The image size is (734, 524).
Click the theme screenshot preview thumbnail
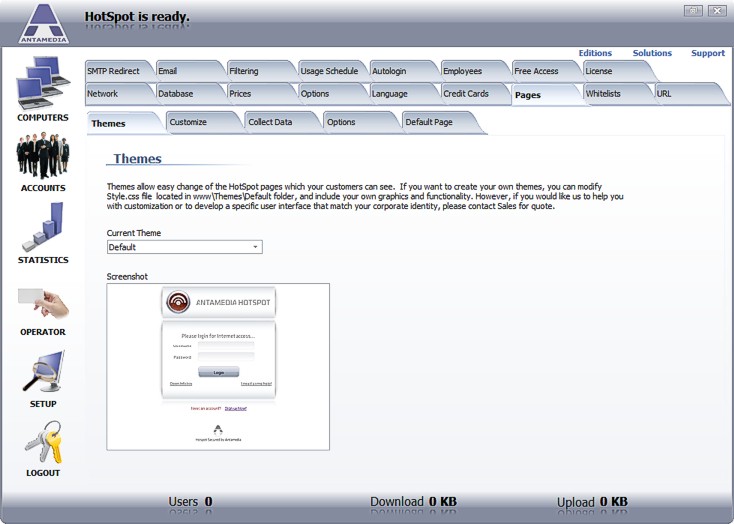[x=218, y=367]
